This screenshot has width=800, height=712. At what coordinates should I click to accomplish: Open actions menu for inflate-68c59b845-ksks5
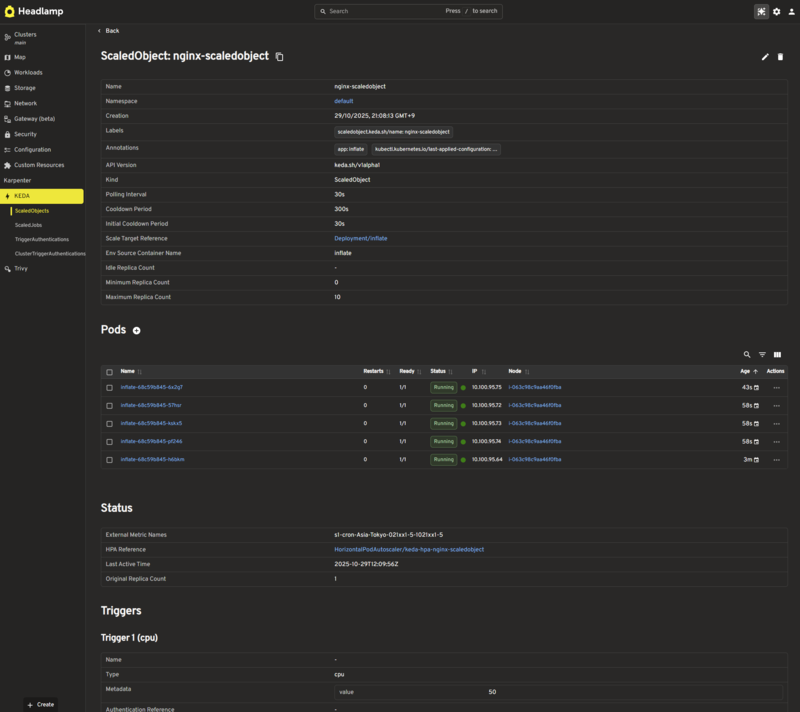[777, 424]
